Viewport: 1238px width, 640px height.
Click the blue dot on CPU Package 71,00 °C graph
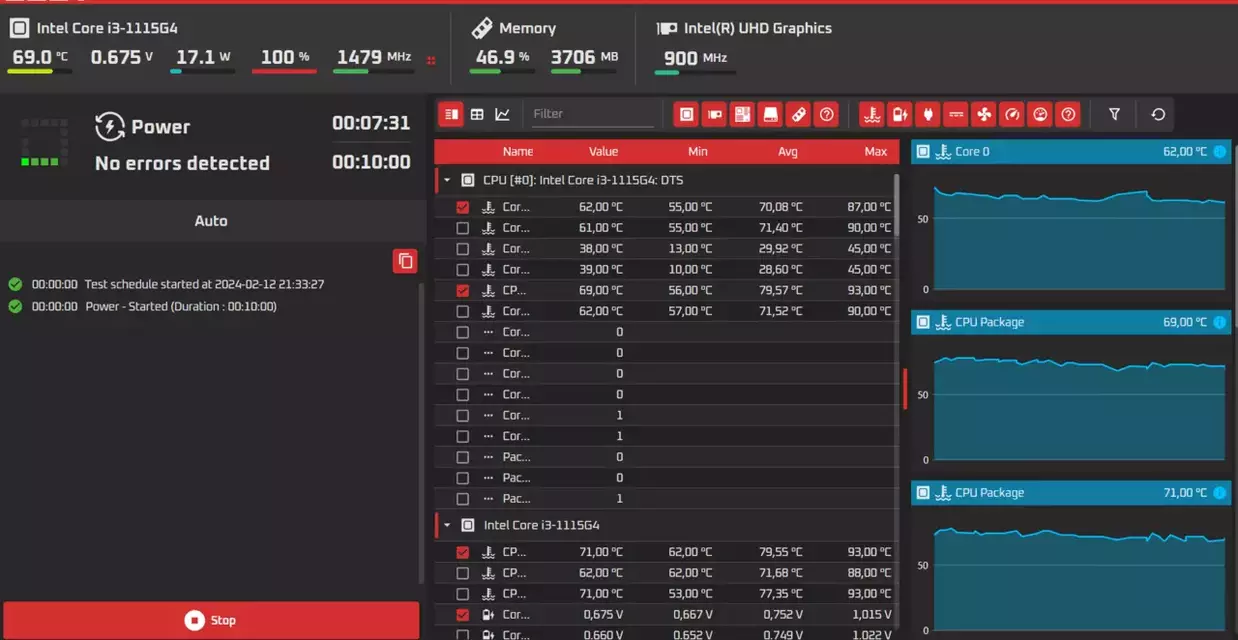point(1219,492)
